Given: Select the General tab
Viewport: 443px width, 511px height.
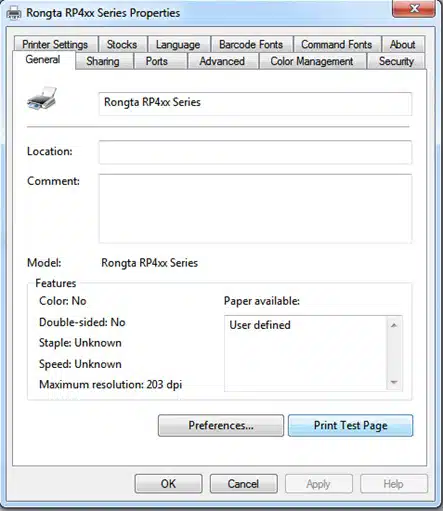Looking at the screenshot, I should tap(43, 60).
